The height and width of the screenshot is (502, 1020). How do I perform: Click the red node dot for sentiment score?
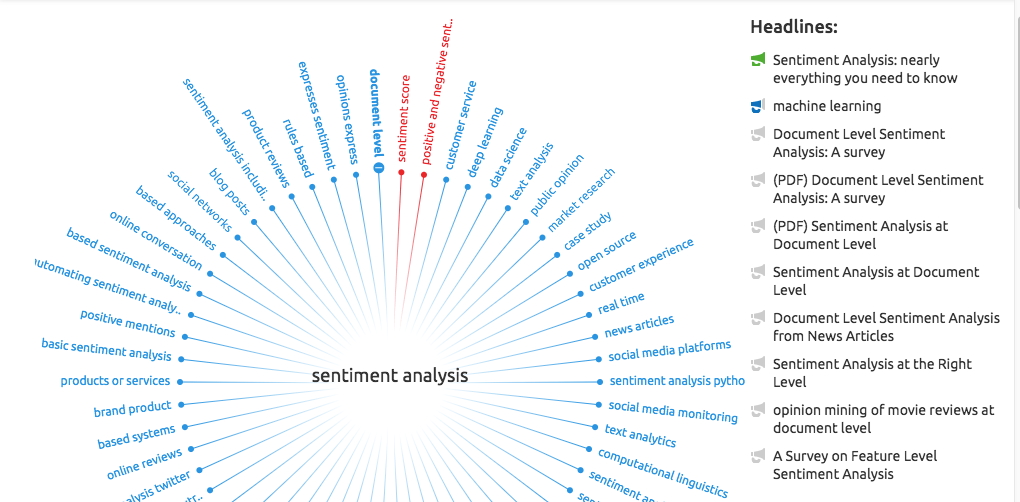click(401, 172)
